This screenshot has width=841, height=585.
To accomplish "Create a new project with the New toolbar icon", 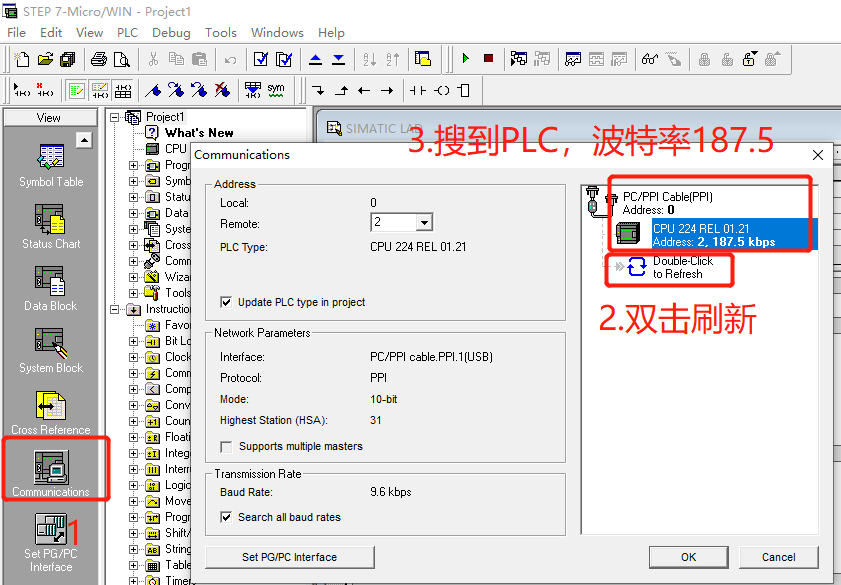I will 21,59.
